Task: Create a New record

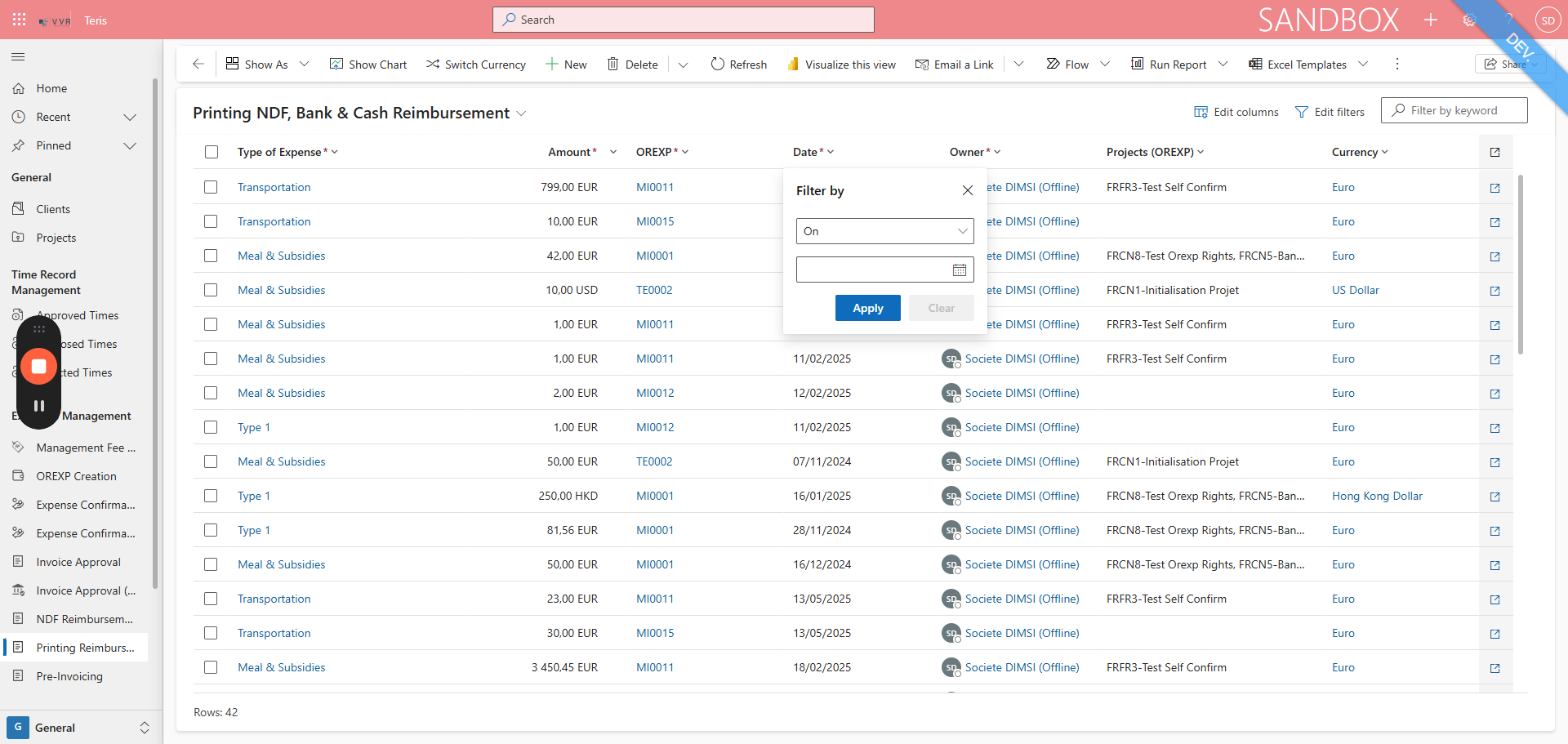Action: coord(566,64)
